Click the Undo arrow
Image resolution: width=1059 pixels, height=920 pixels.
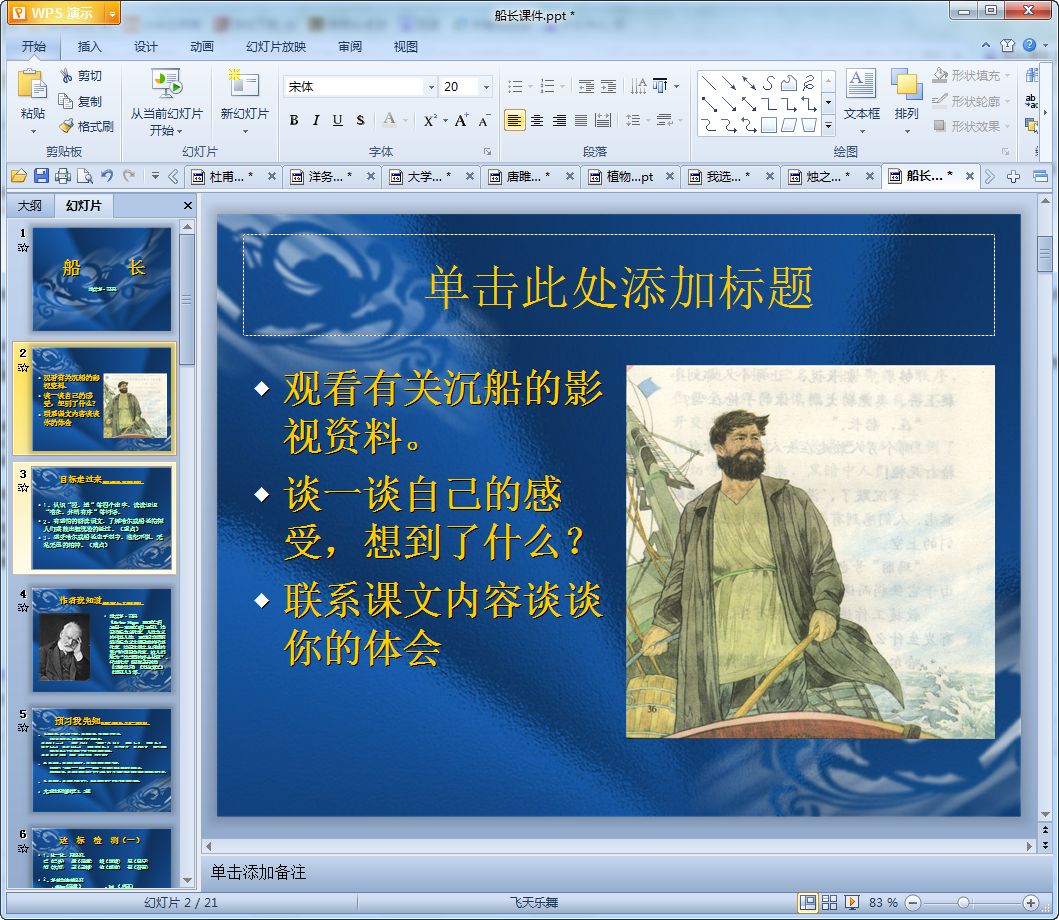coord(107,176)
